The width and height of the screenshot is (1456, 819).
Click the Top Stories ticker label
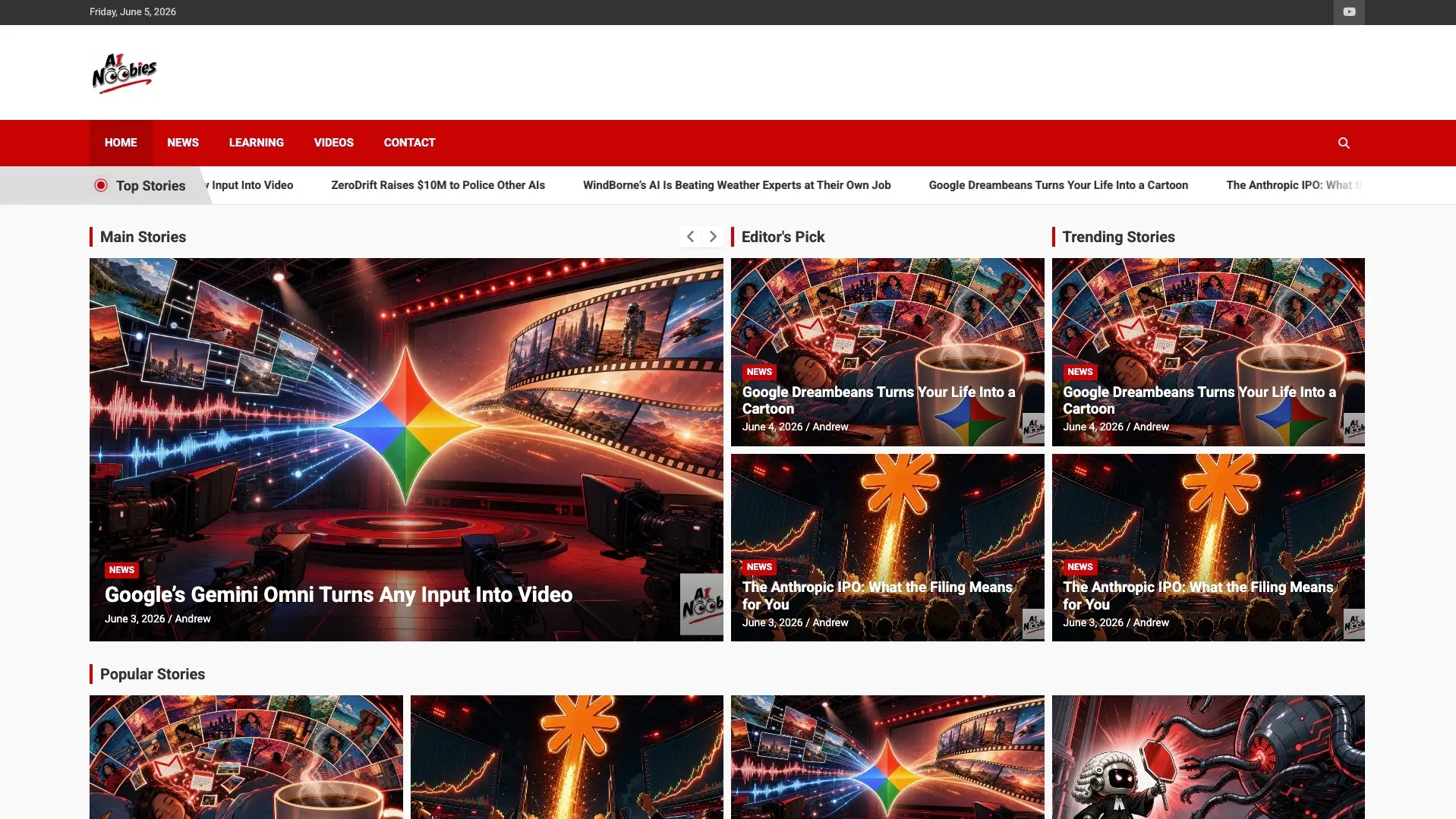tap(150, 186)
